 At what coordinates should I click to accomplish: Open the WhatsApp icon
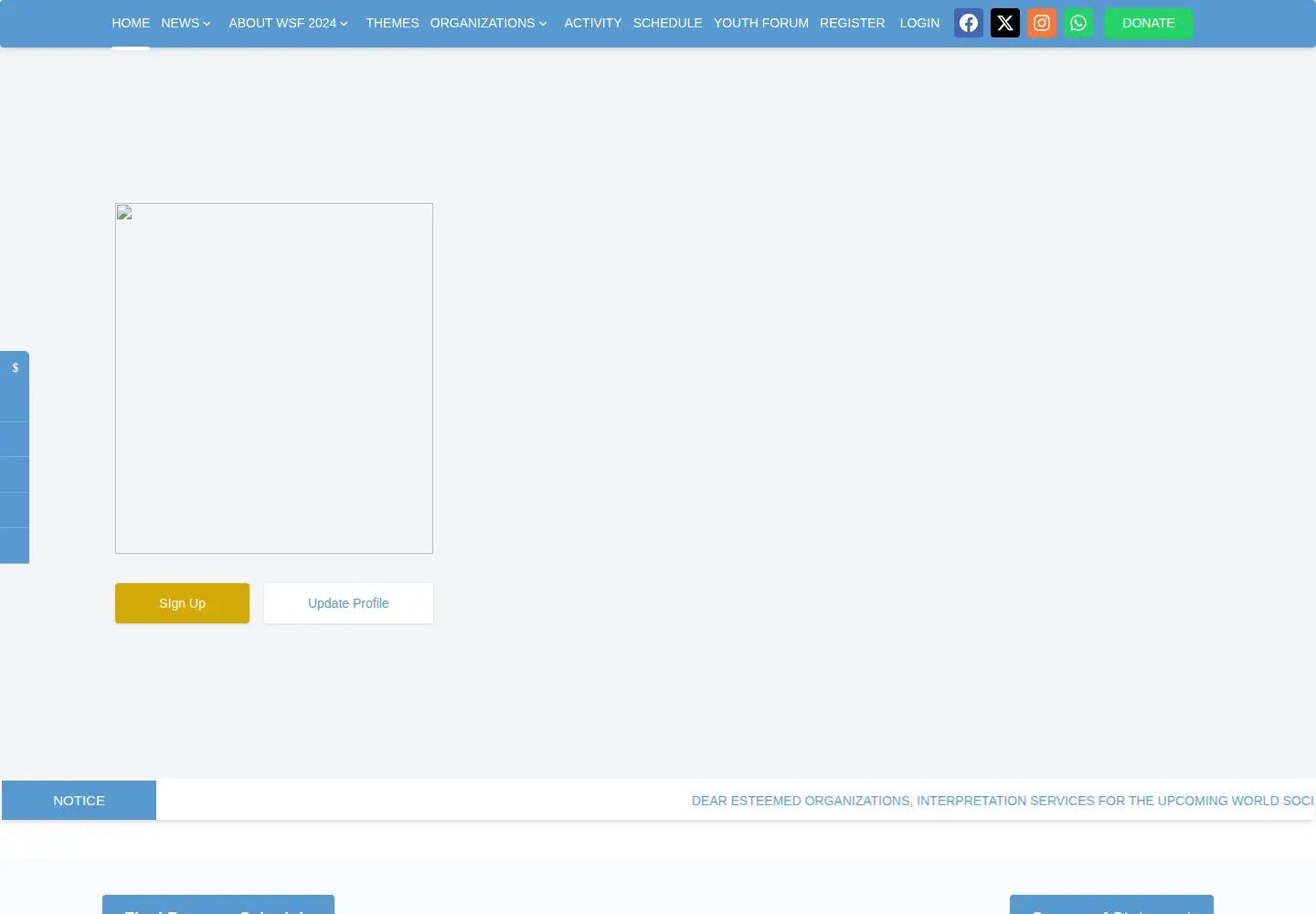tap(1078, 23)
